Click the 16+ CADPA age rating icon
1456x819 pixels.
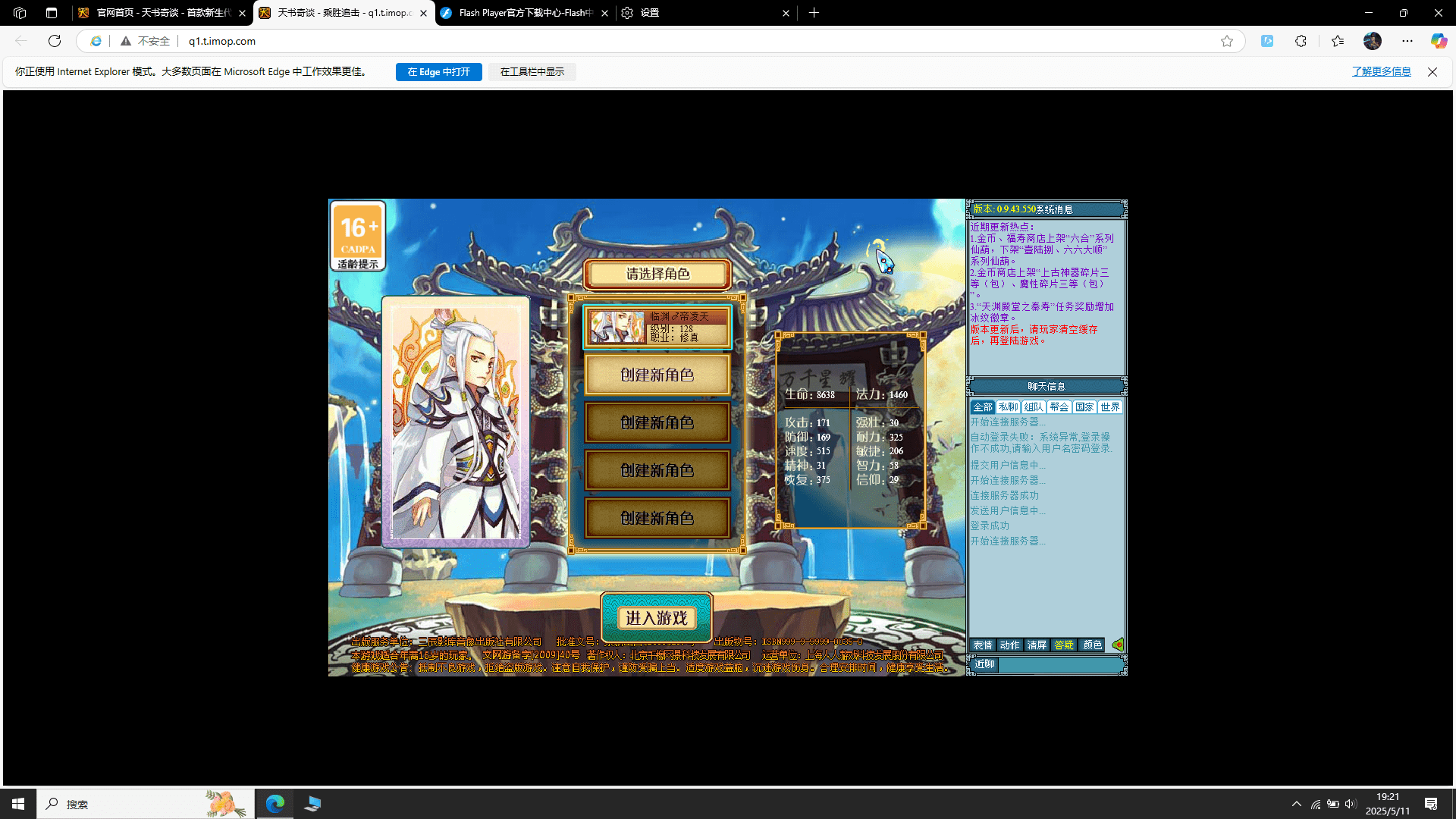coord(358,236)
